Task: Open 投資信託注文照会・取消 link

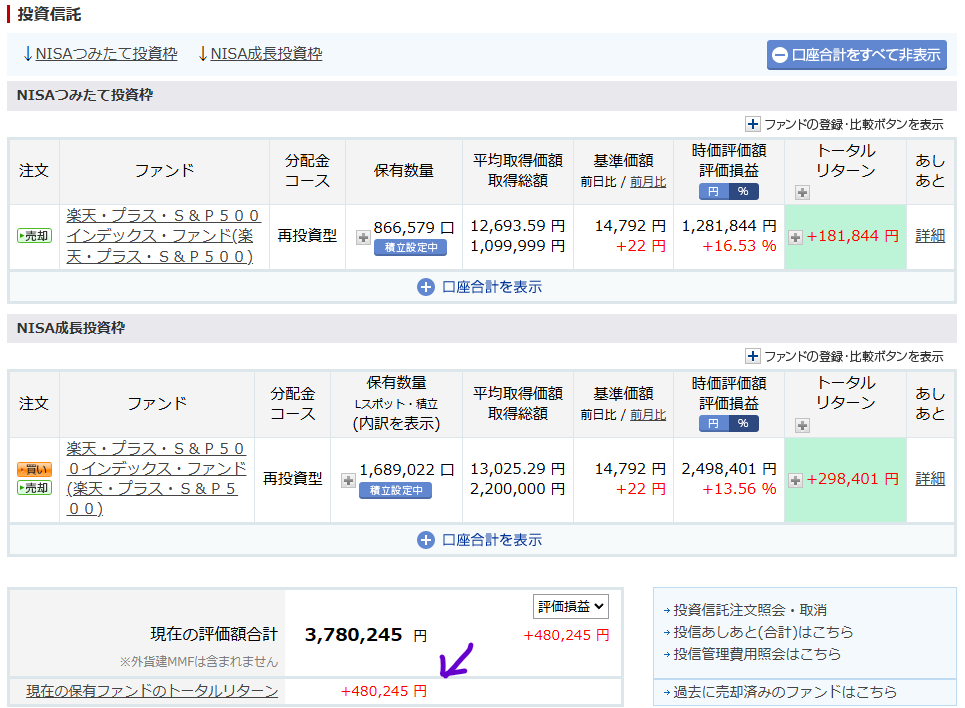Action: 750,610
